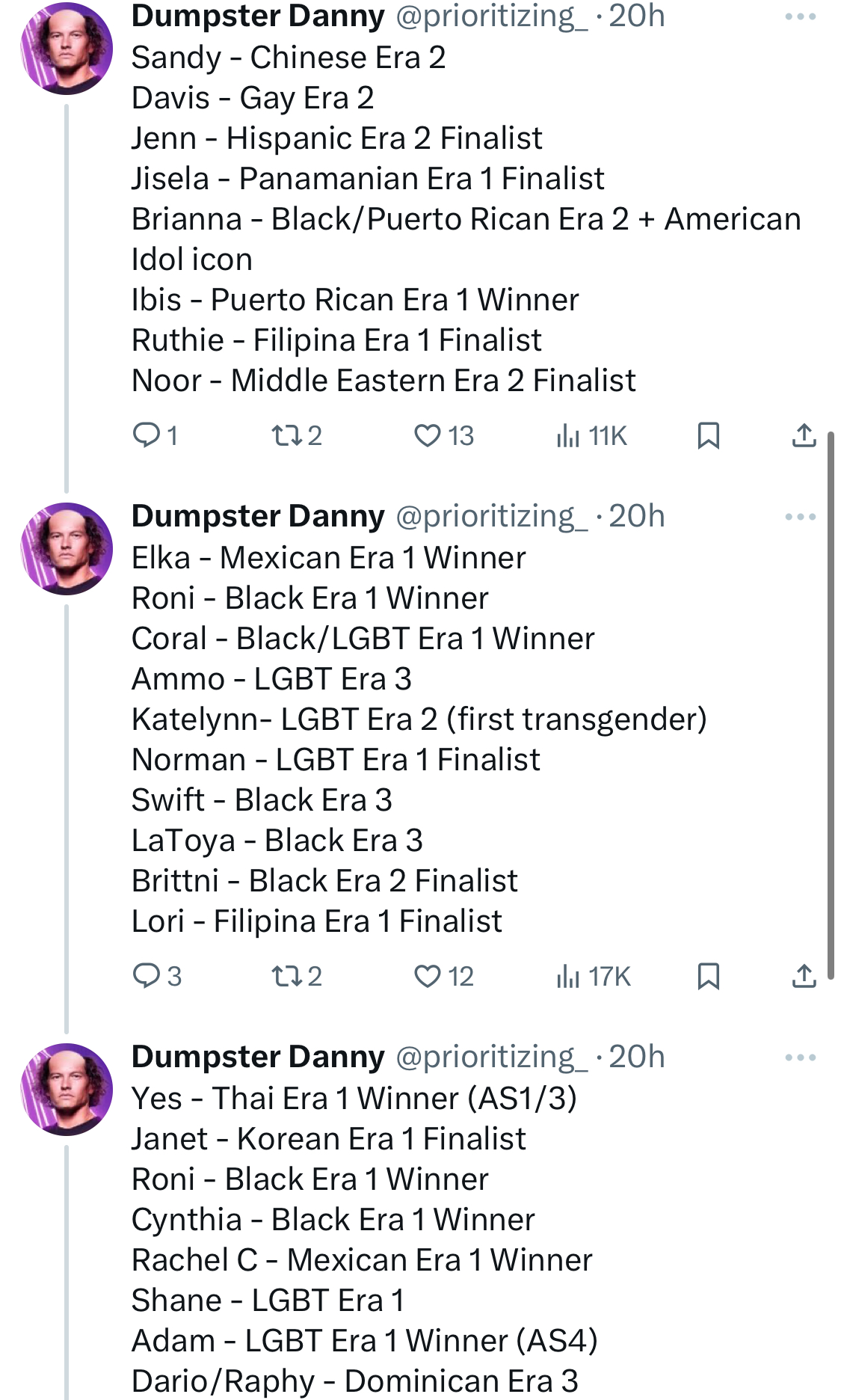
Task: Open reply thread with 3 comments
Action: pyautogui.click(x=155, y=976)
